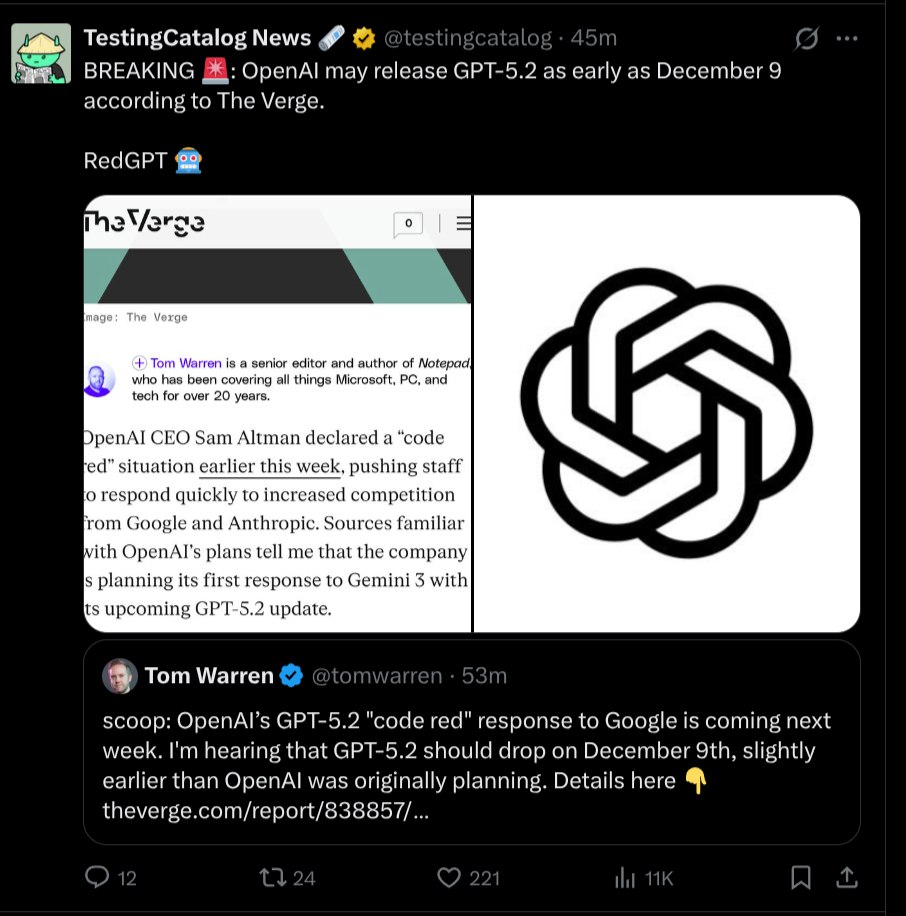This screenshot has width=906, height=916.
Task: Click the Verge comment count bubble
Action: click(408, 224)
